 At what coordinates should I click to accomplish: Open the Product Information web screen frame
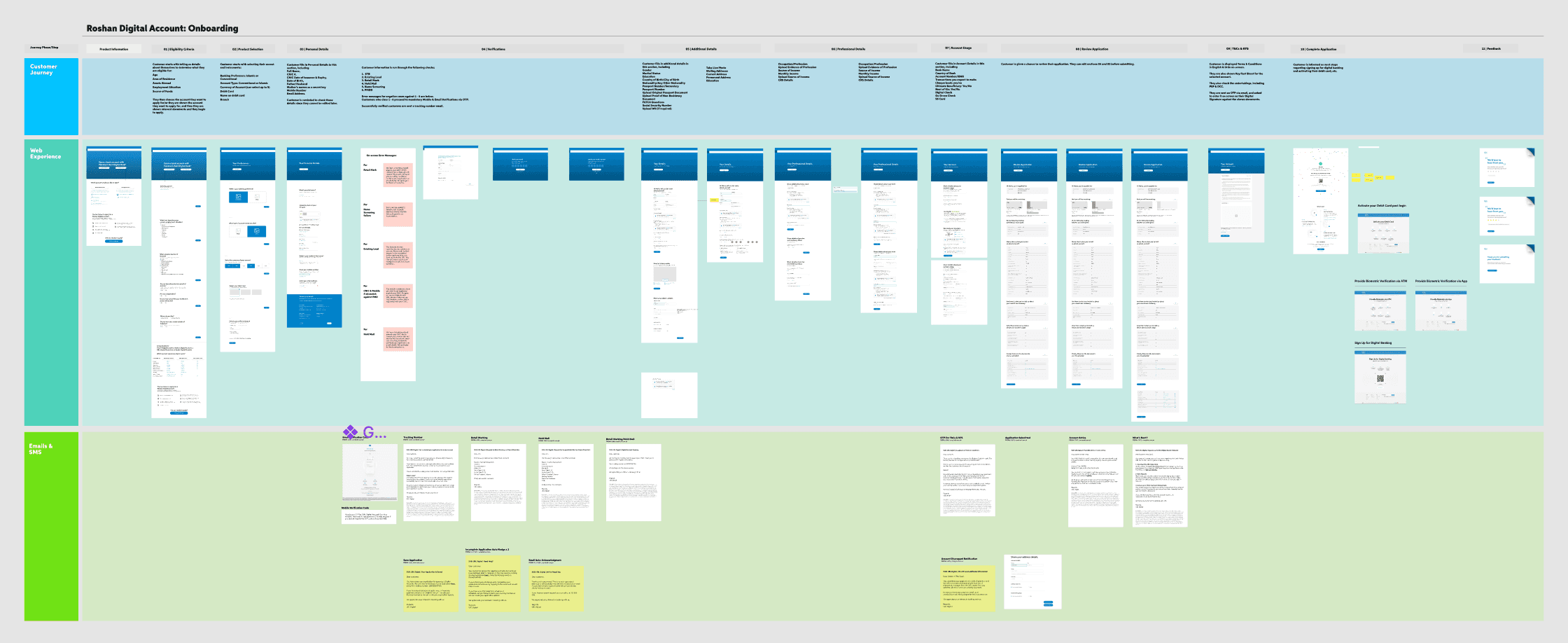click(x=113, y=196)
